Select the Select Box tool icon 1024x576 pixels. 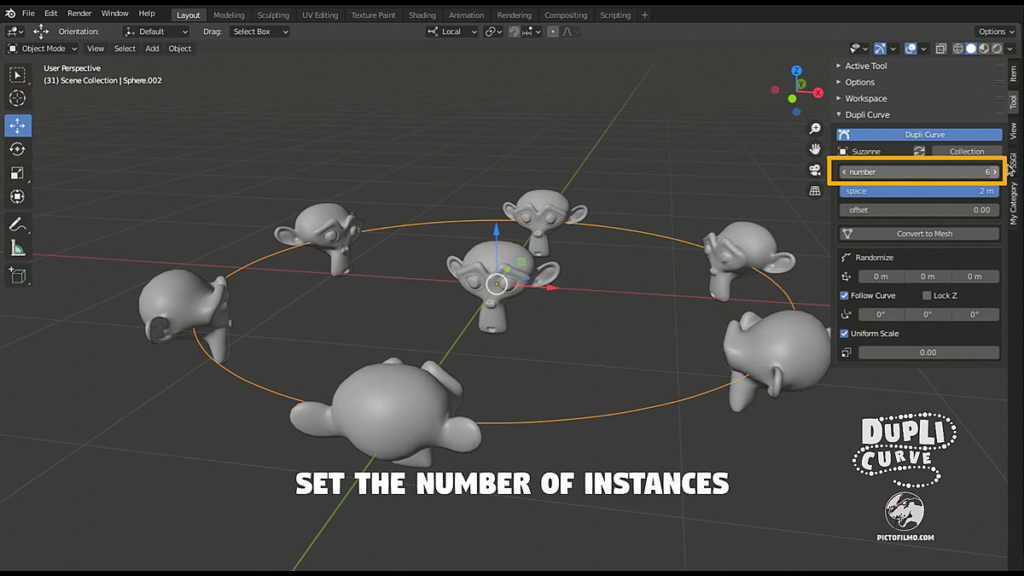pyautogui.click(x=18, y=75)
